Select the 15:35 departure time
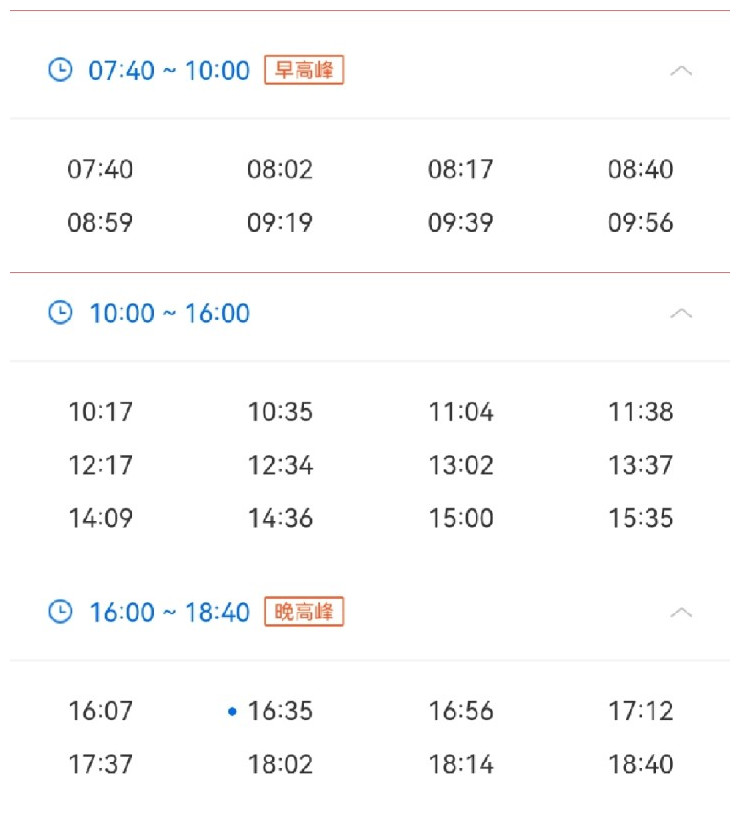 641,519
